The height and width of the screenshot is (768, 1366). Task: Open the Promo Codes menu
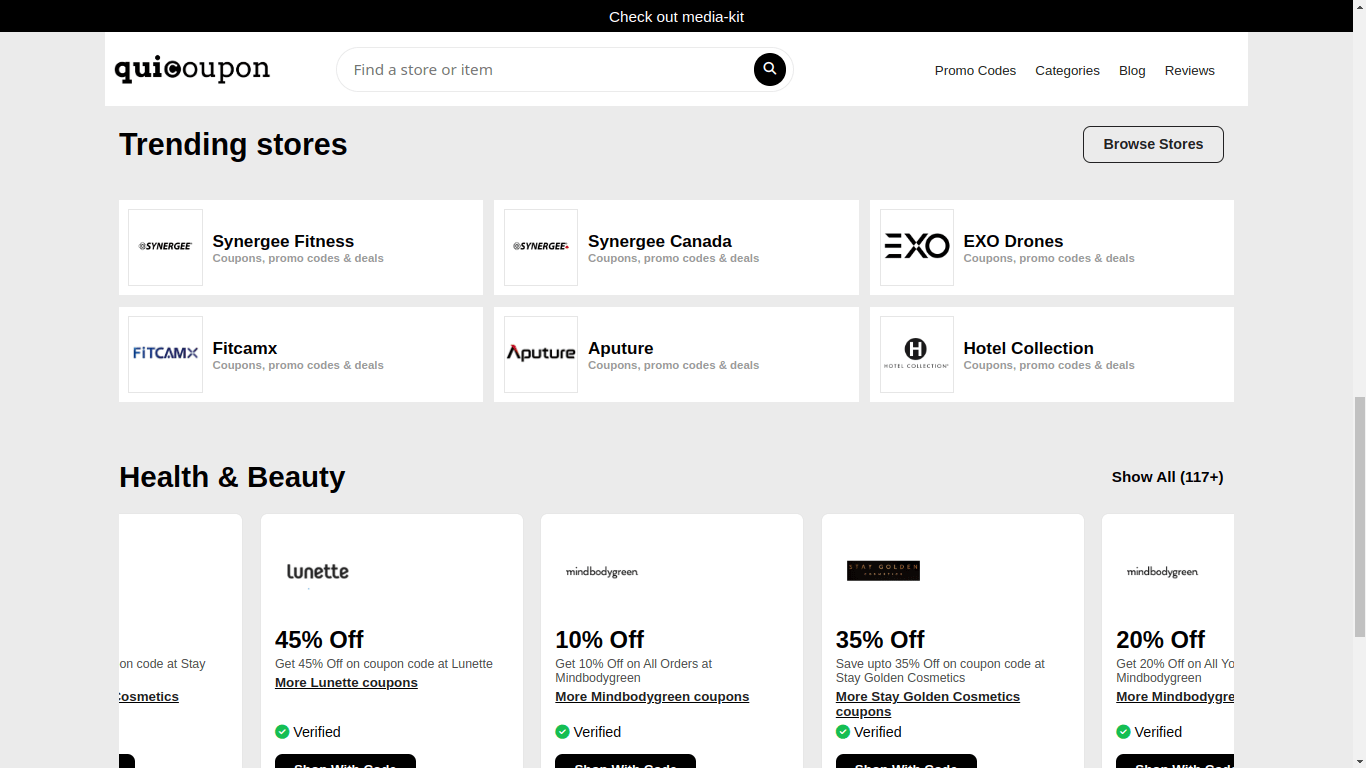(975, 71)
